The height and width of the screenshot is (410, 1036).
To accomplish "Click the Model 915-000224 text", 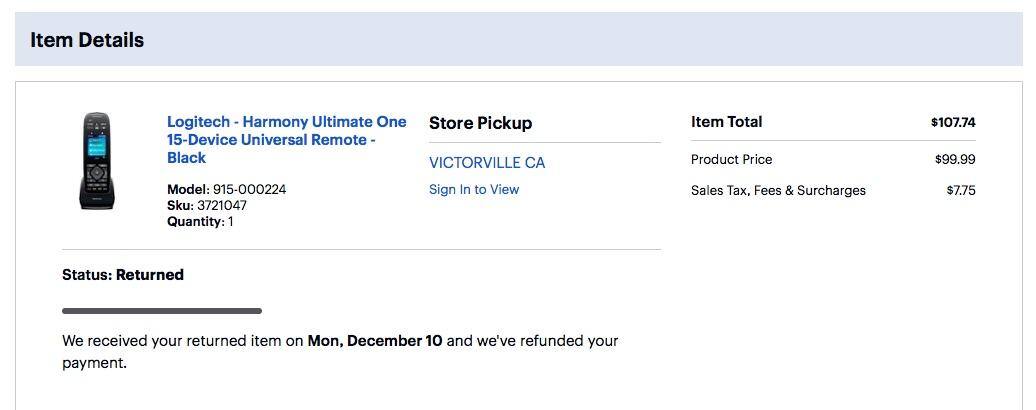I will coord(226,189).
